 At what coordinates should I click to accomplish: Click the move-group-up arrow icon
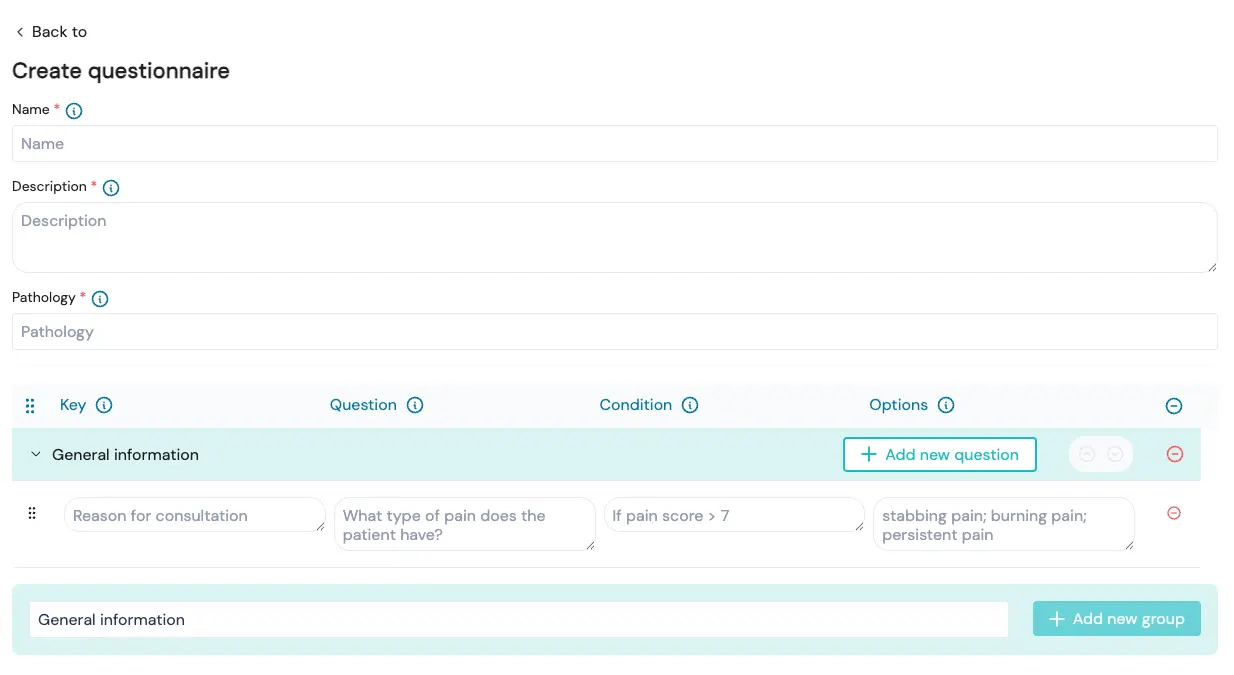pos(1087,454)
